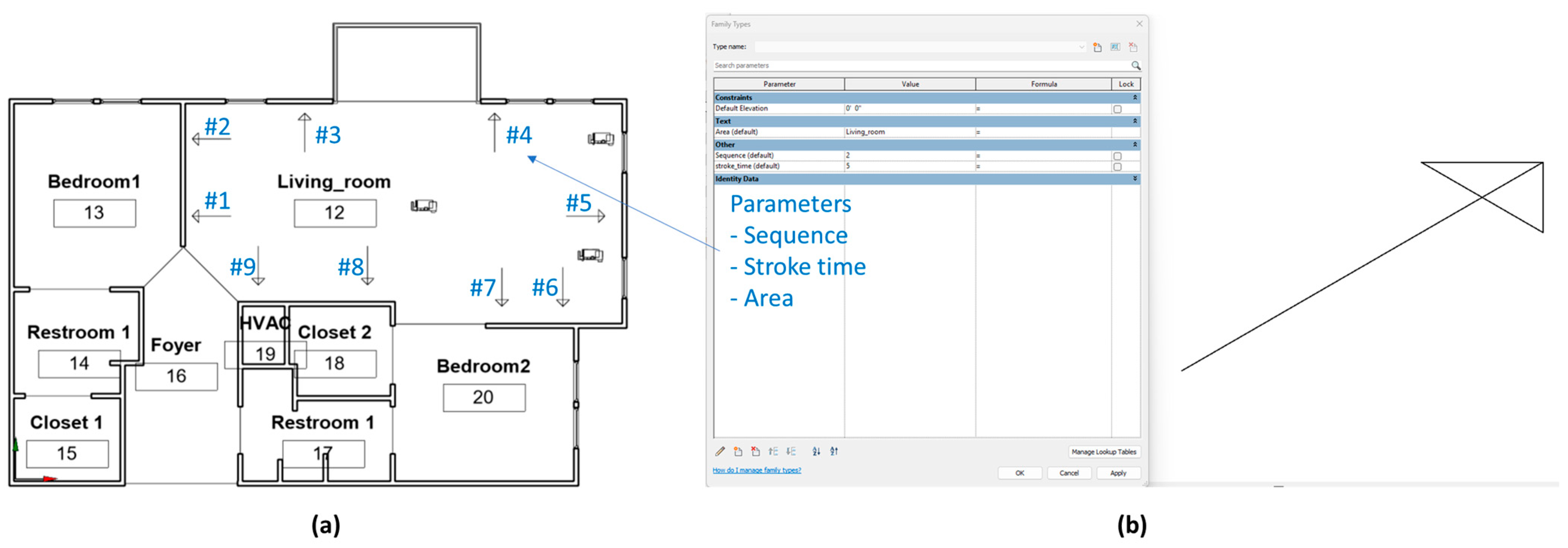Expand the Identity Data group

1135,179
